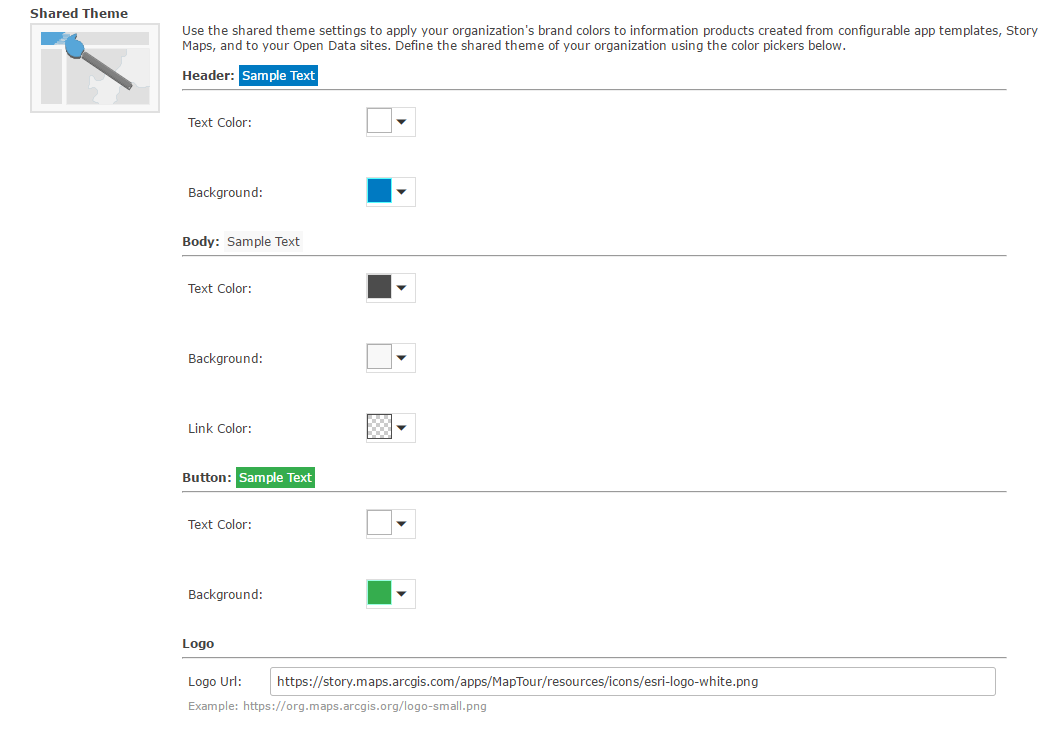Click the Header text color white swatch
The height and width of the screenshot is (750, 1061).
[x=379, y=122]
